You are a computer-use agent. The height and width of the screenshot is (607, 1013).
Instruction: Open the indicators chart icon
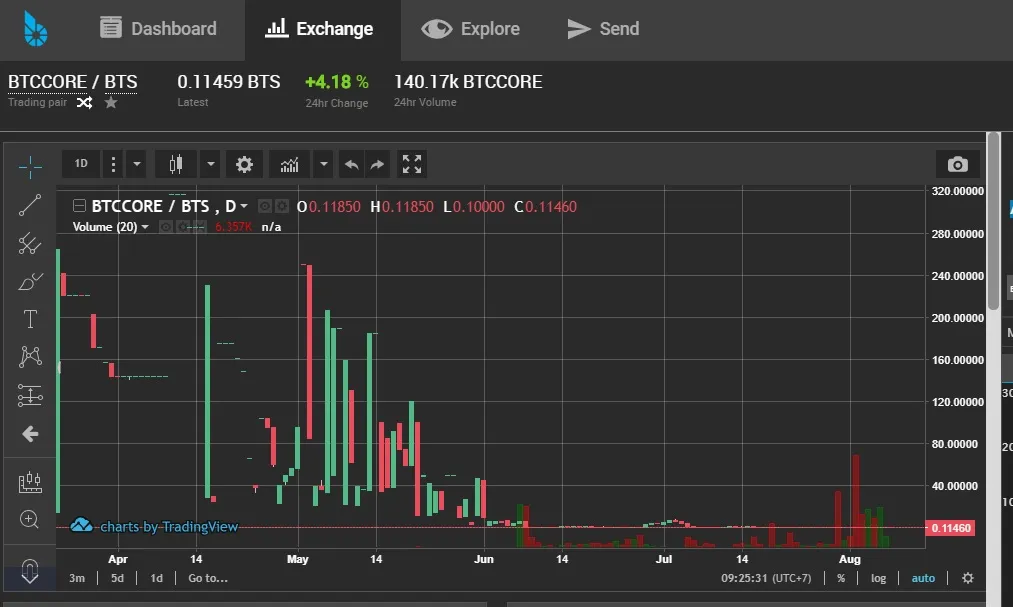pos(289,164)
